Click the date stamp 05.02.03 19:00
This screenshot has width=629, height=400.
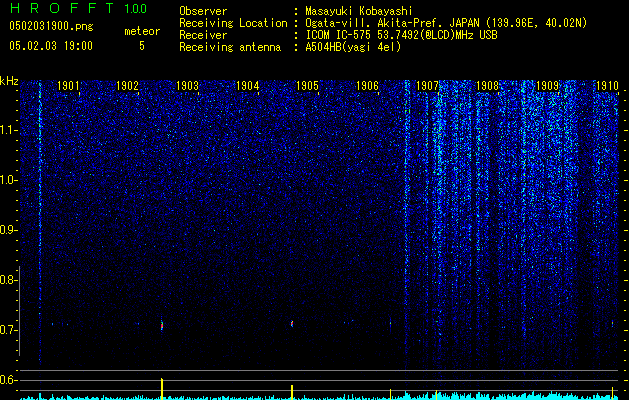pos(51,46)
